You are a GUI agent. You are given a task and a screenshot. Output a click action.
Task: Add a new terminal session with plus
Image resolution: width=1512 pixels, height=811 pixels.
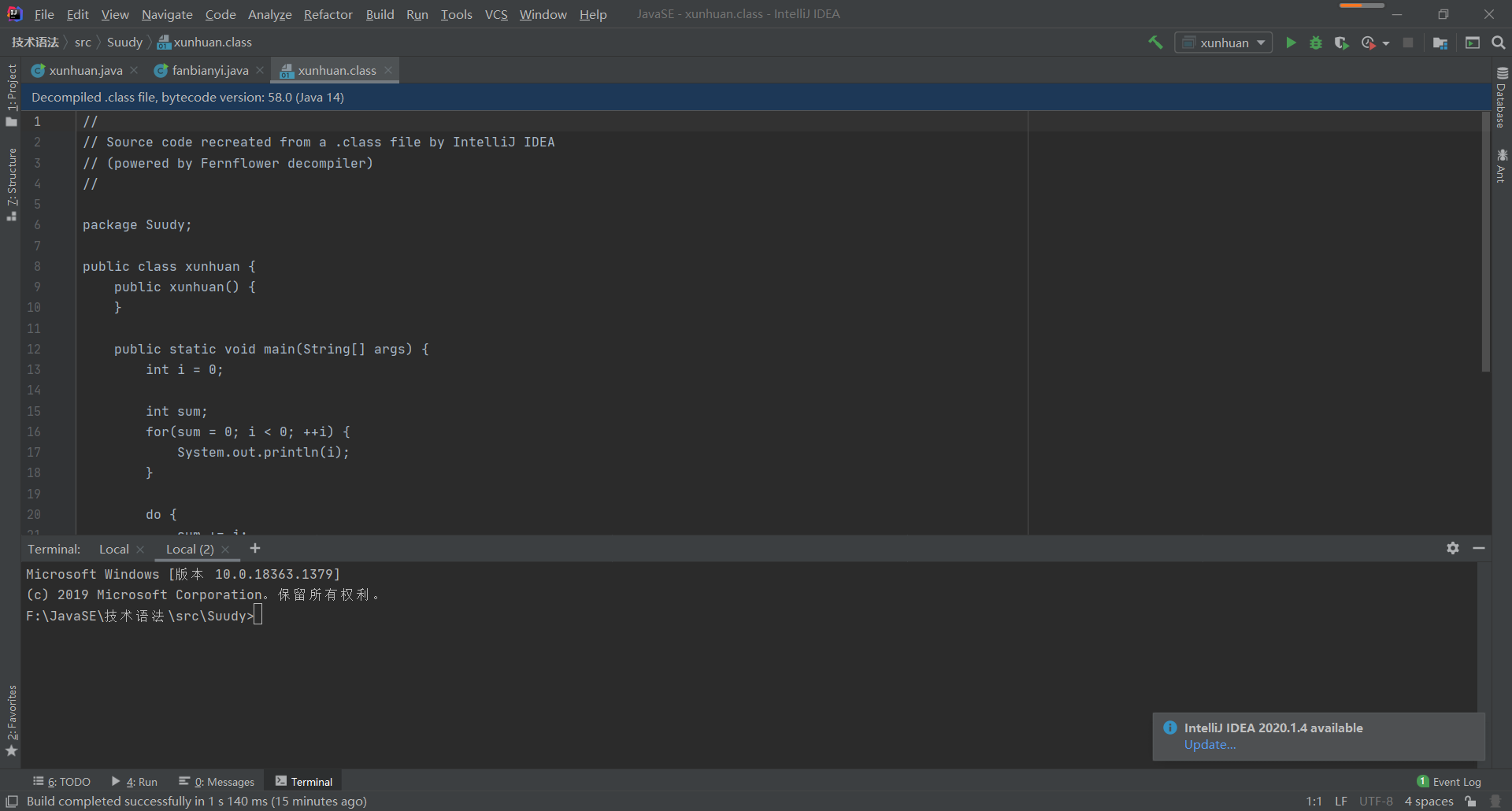[x=254, y=549]
